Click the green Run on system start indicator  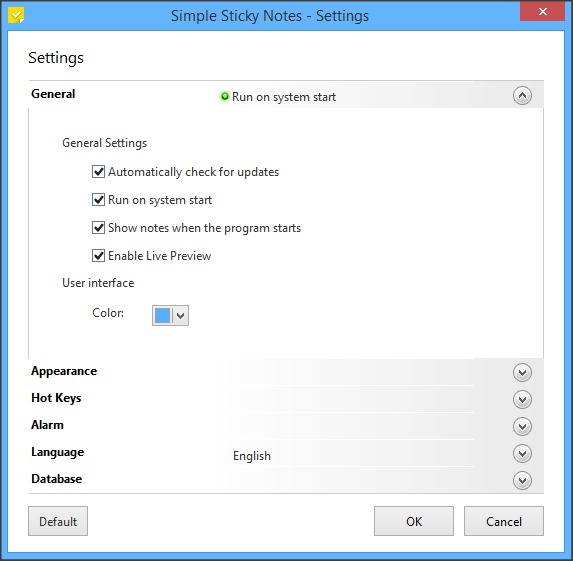point(225,96)
